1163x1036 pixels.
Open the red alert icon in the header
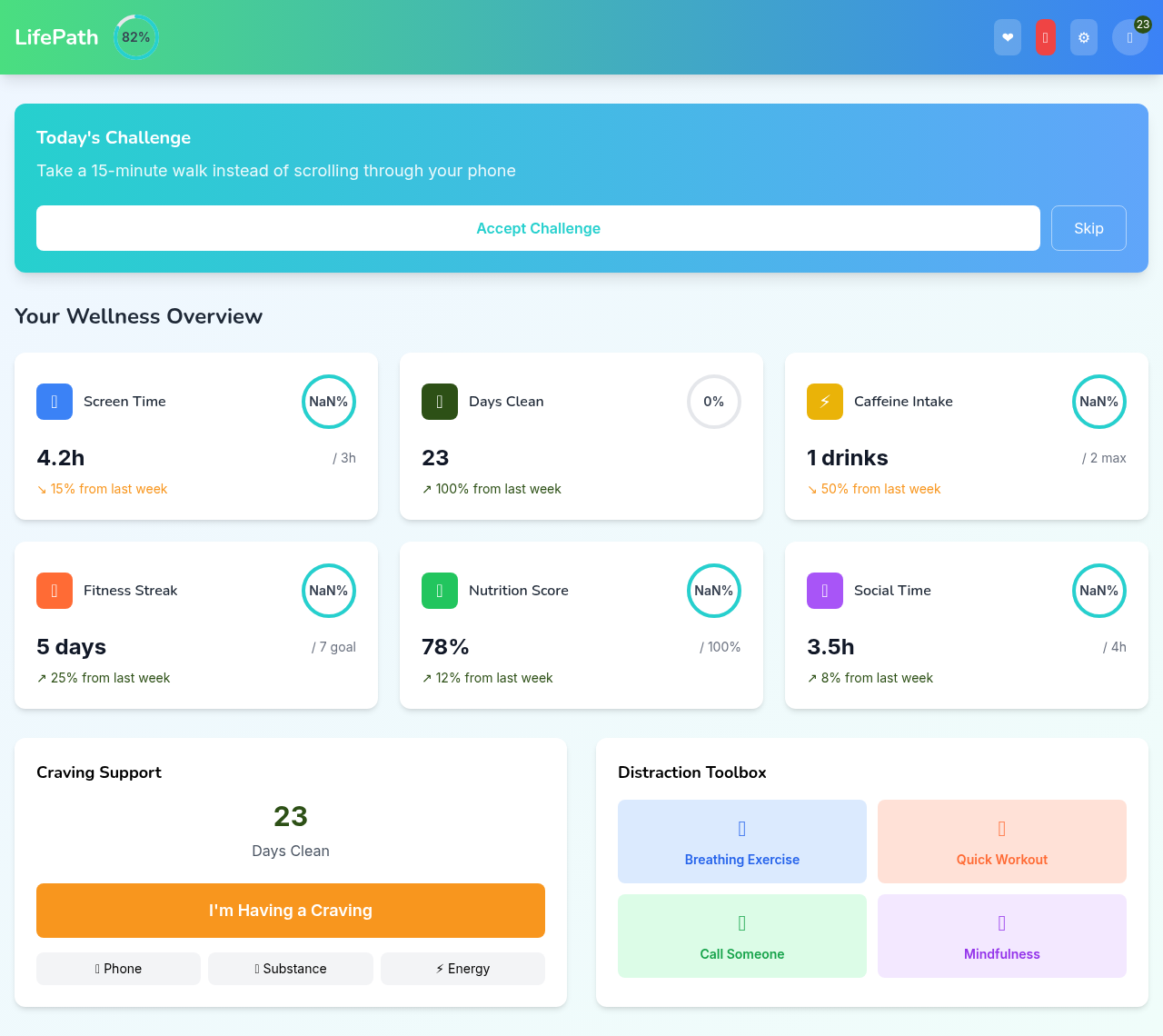coord(1045,37)
